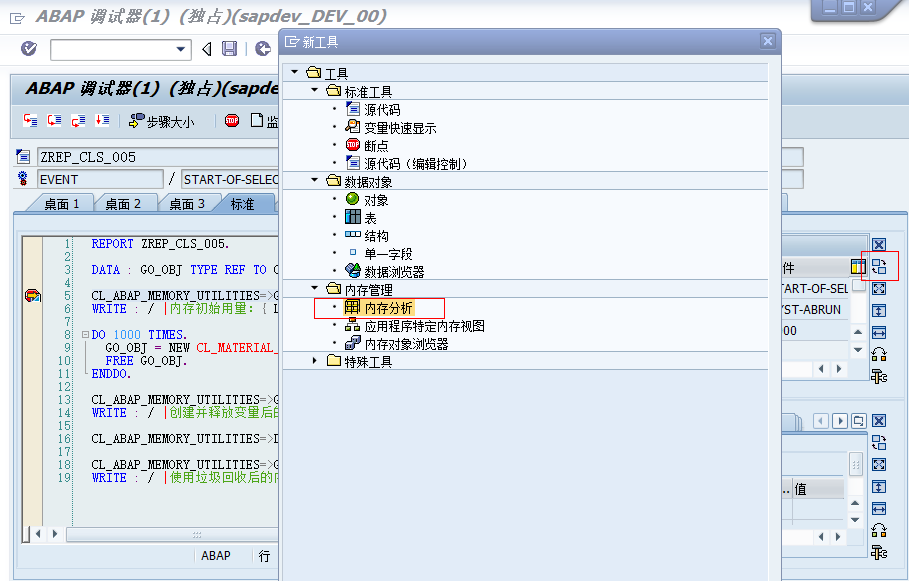Open the command field dropdown
This screenshot has width=909, height=581.
pos(180,48)
